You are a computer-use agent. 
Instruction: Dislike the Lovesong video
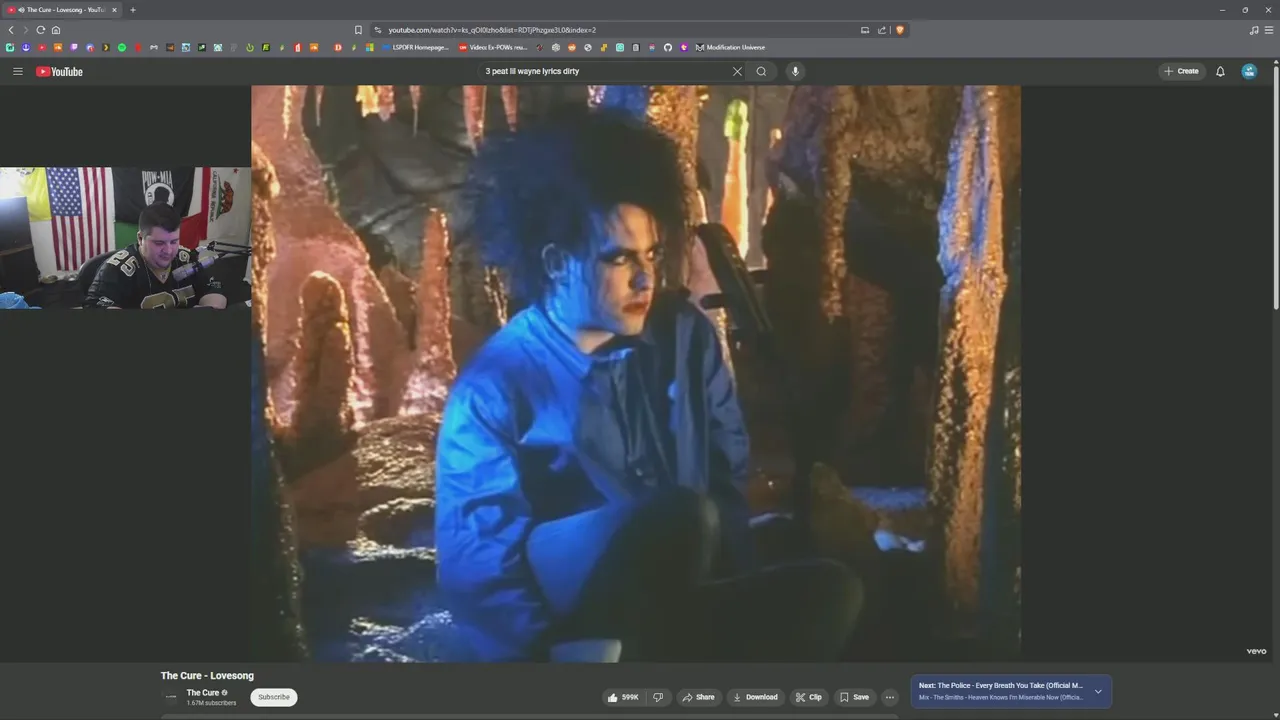(657, 697)
